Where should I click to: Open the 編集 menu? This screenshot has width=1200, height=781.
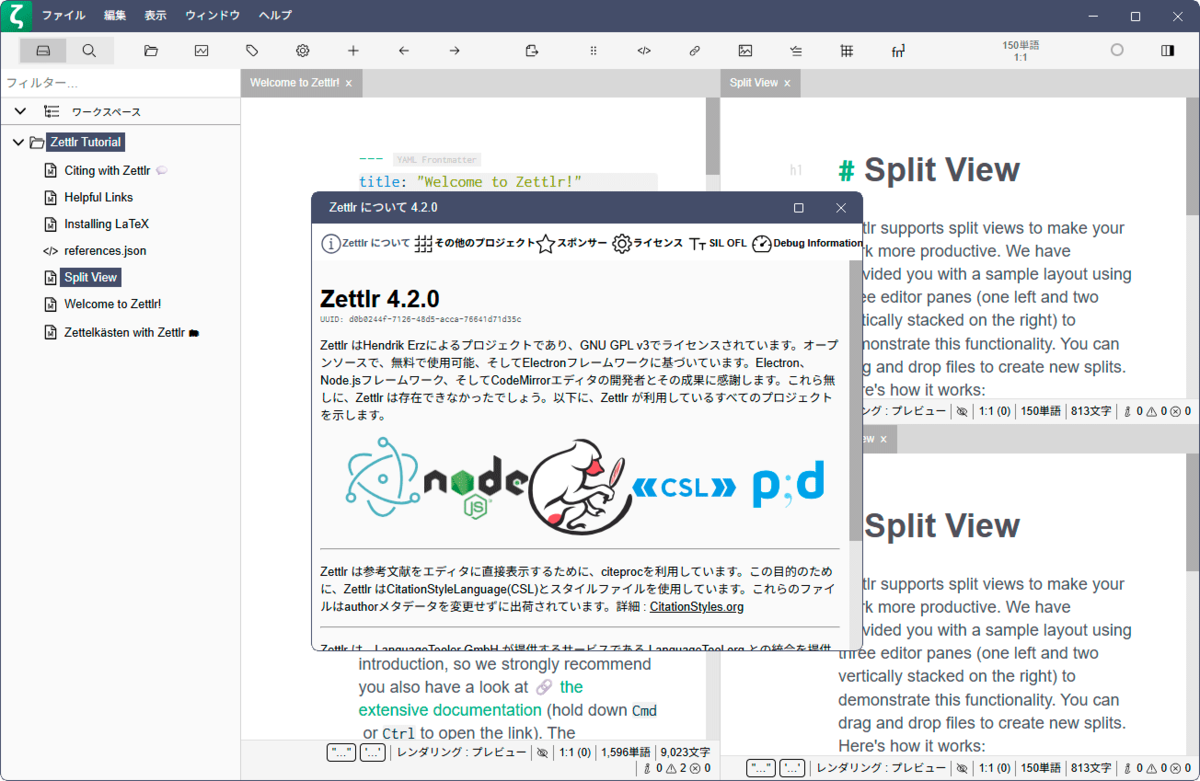pyautogui.click(x=115, y=16)
